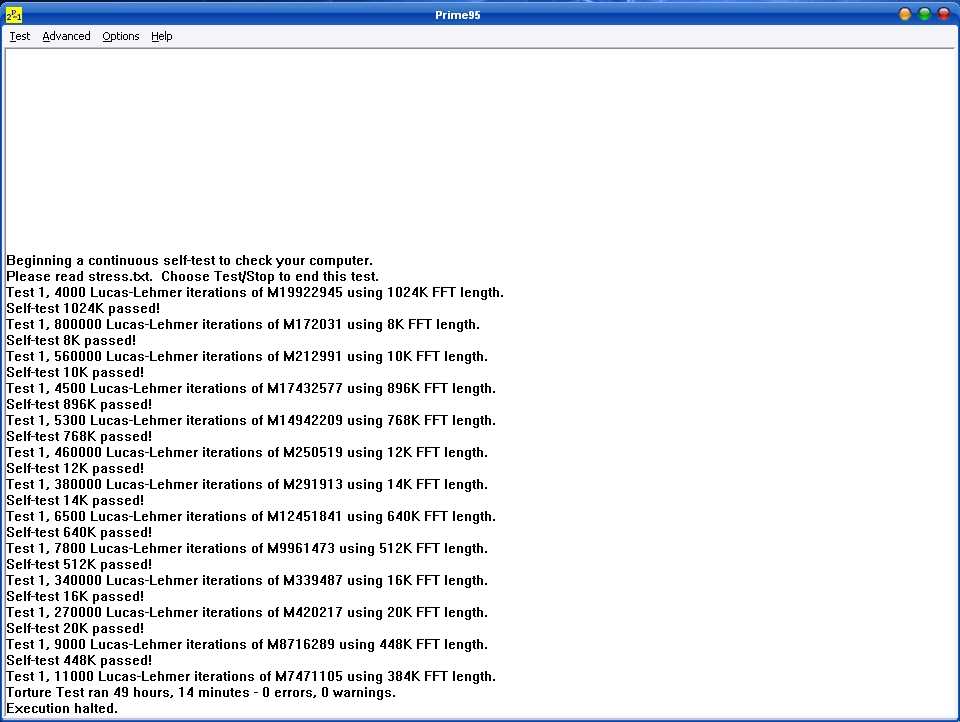Click the Prime95 title bar app icon
Image resolution: width=960 pixels, height=722 pixels.
point(13,14)
